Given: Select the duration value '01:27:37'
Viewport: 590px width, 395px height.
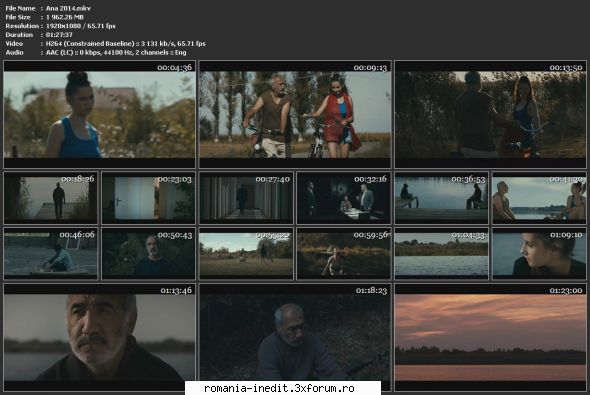Looking at the screenshot, I should pos(59,35).
